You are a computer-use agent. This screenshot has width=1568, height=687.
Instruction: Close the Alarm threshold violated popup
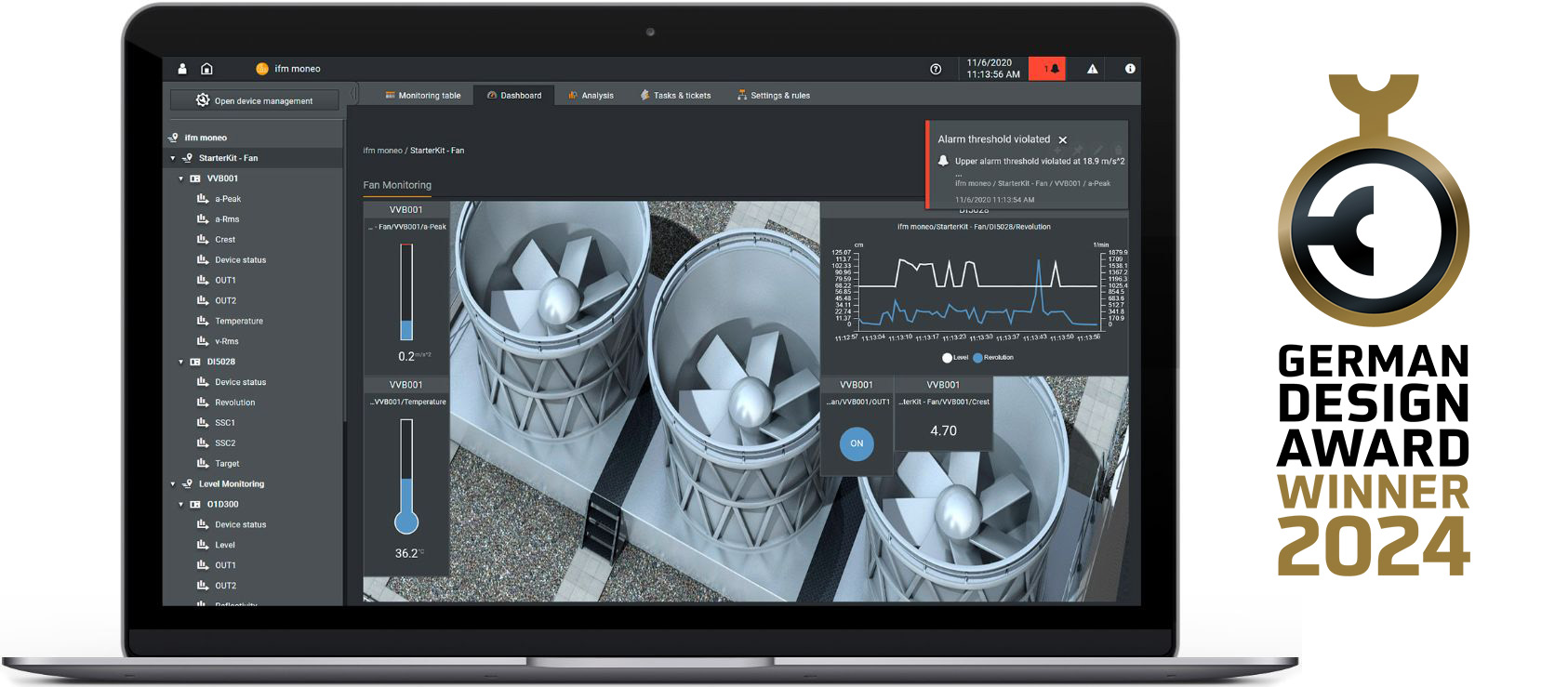(x=1063, y=139)
